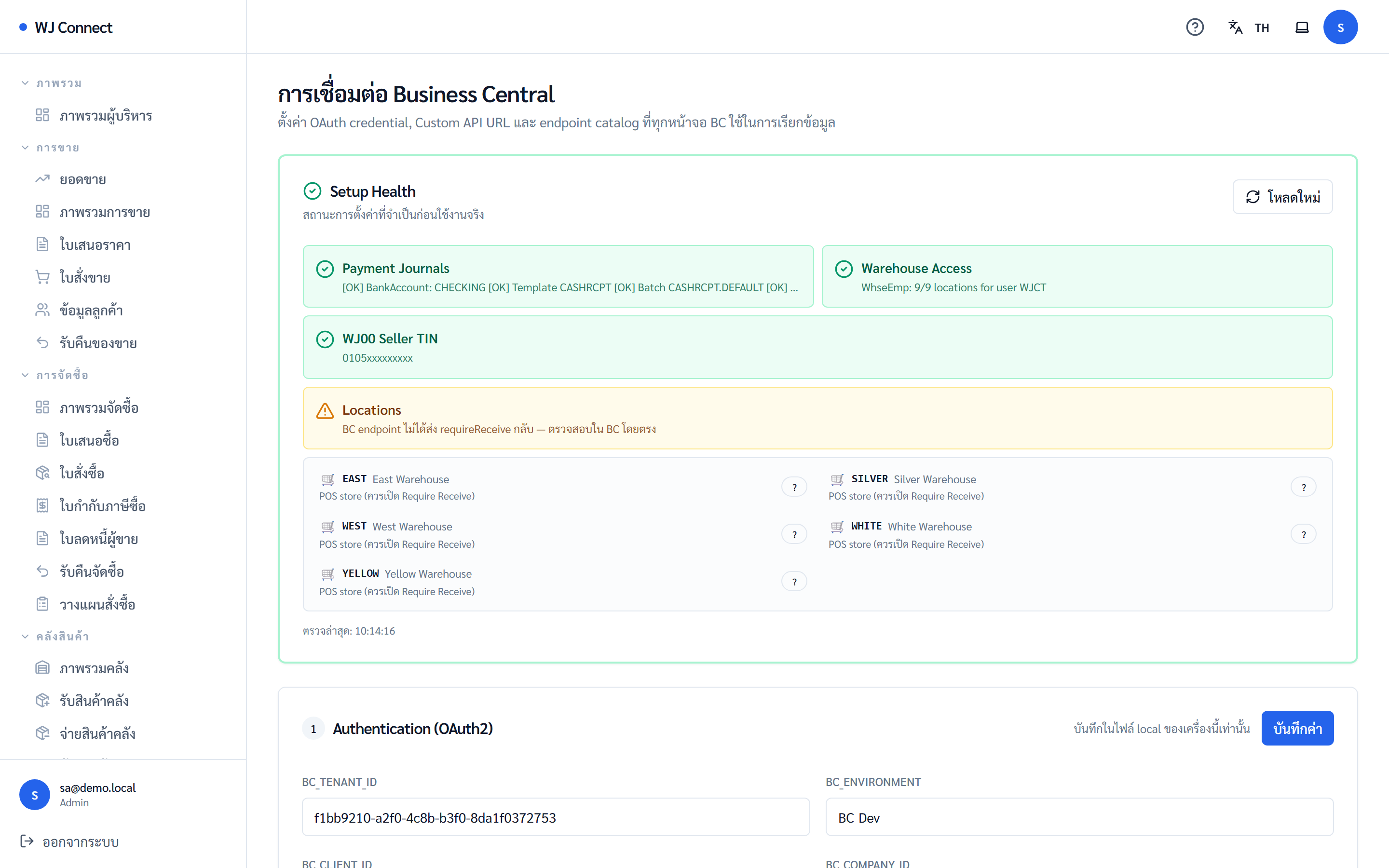Click the WHITE White Warehouse cart icon
Image resolution: width=1389 pixels, height=868 pixels.
pos(837,527)
